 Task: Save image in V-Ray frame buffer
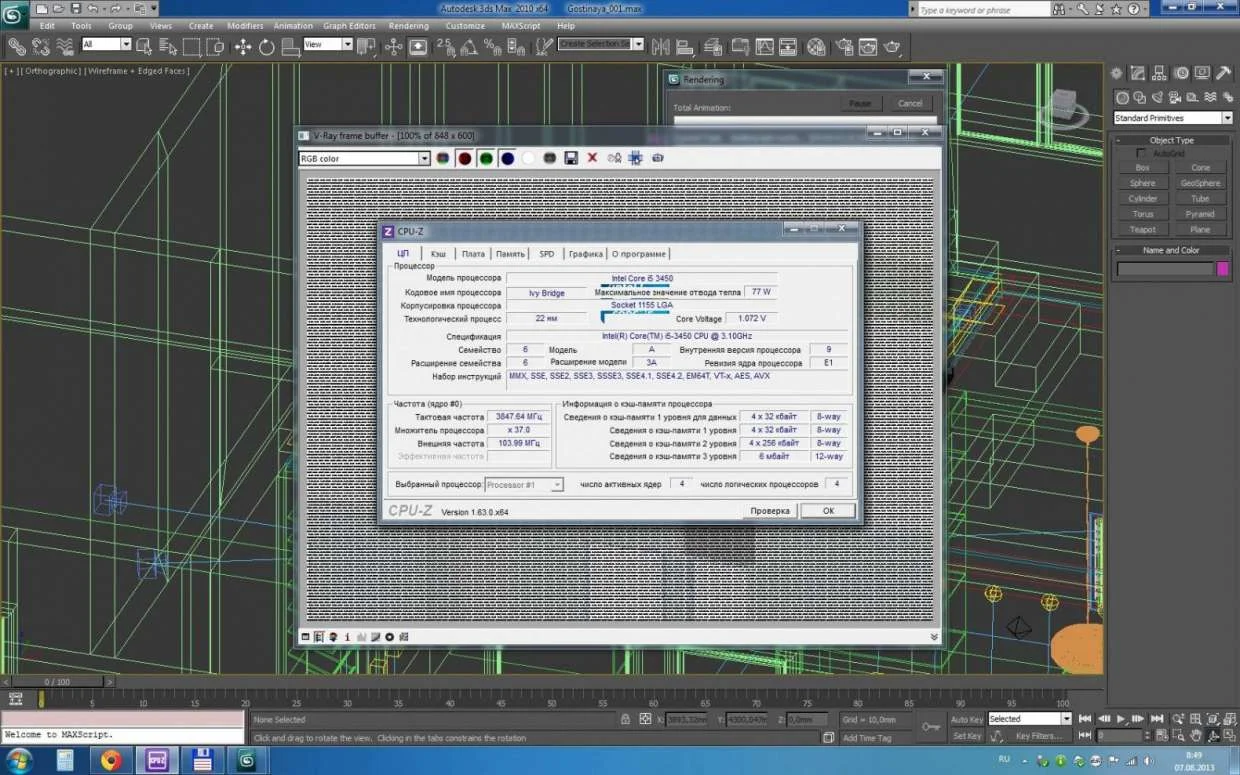tap(571, 158)
